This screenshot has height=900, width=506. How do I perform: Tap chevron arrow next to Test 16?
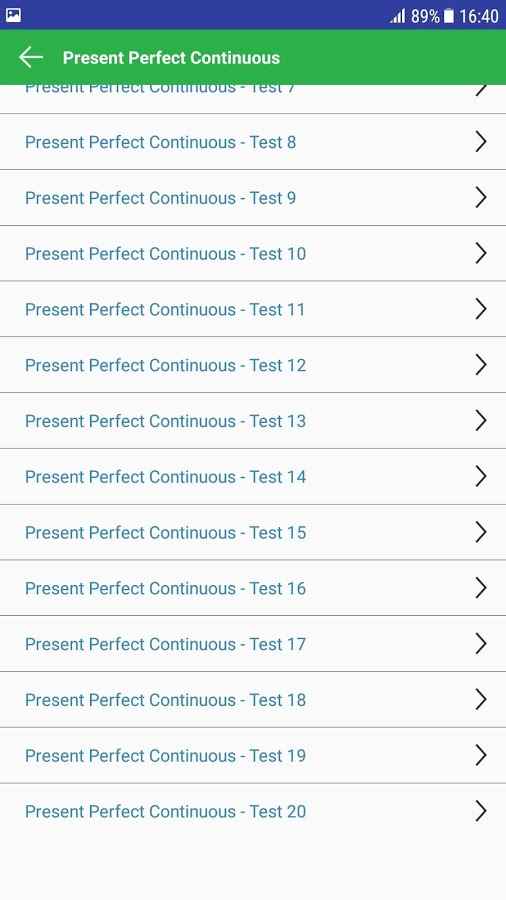[x=481, y=588]
